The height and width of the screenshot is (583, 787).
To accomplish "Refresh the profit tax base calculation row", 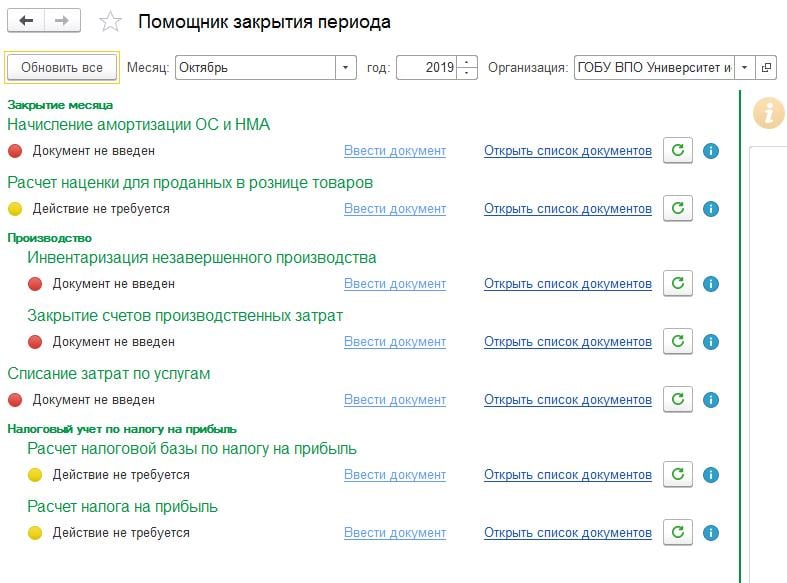I will 678,474.
